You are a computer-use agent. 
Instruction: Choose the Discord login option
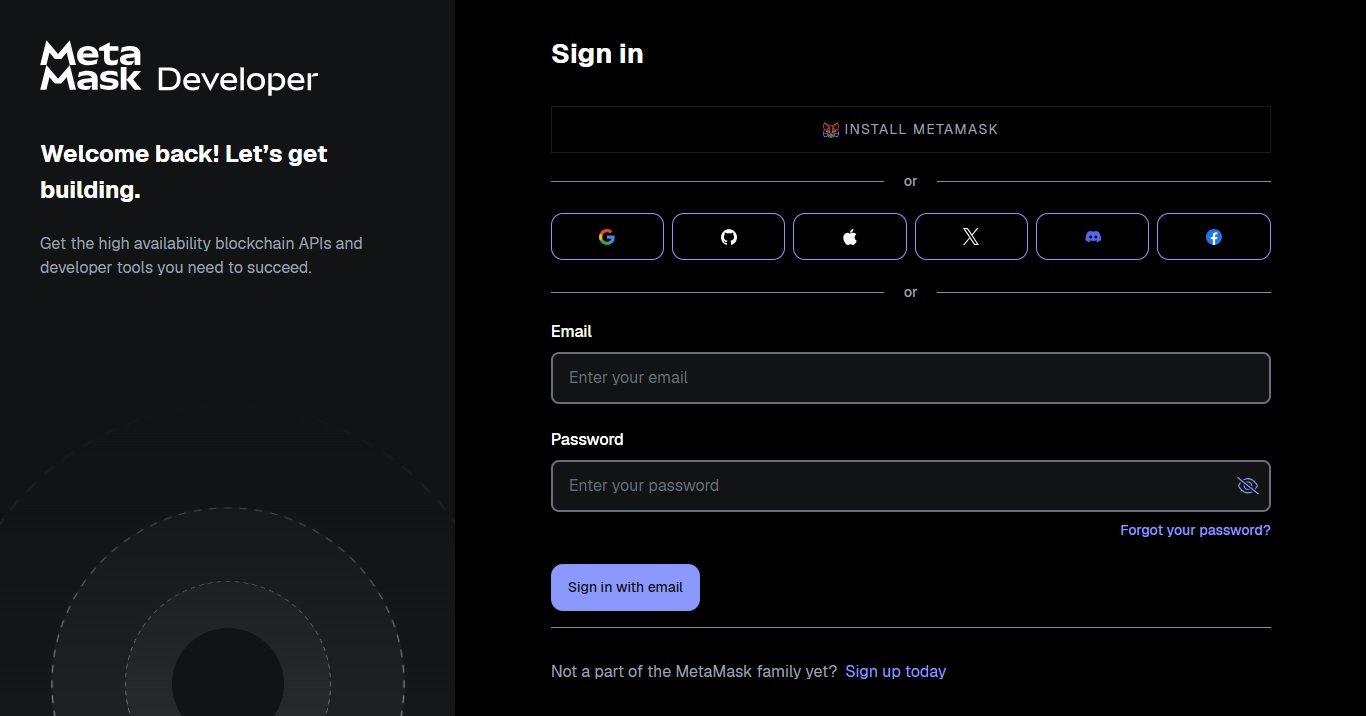pyautogui.click(x=1092, y=236)
